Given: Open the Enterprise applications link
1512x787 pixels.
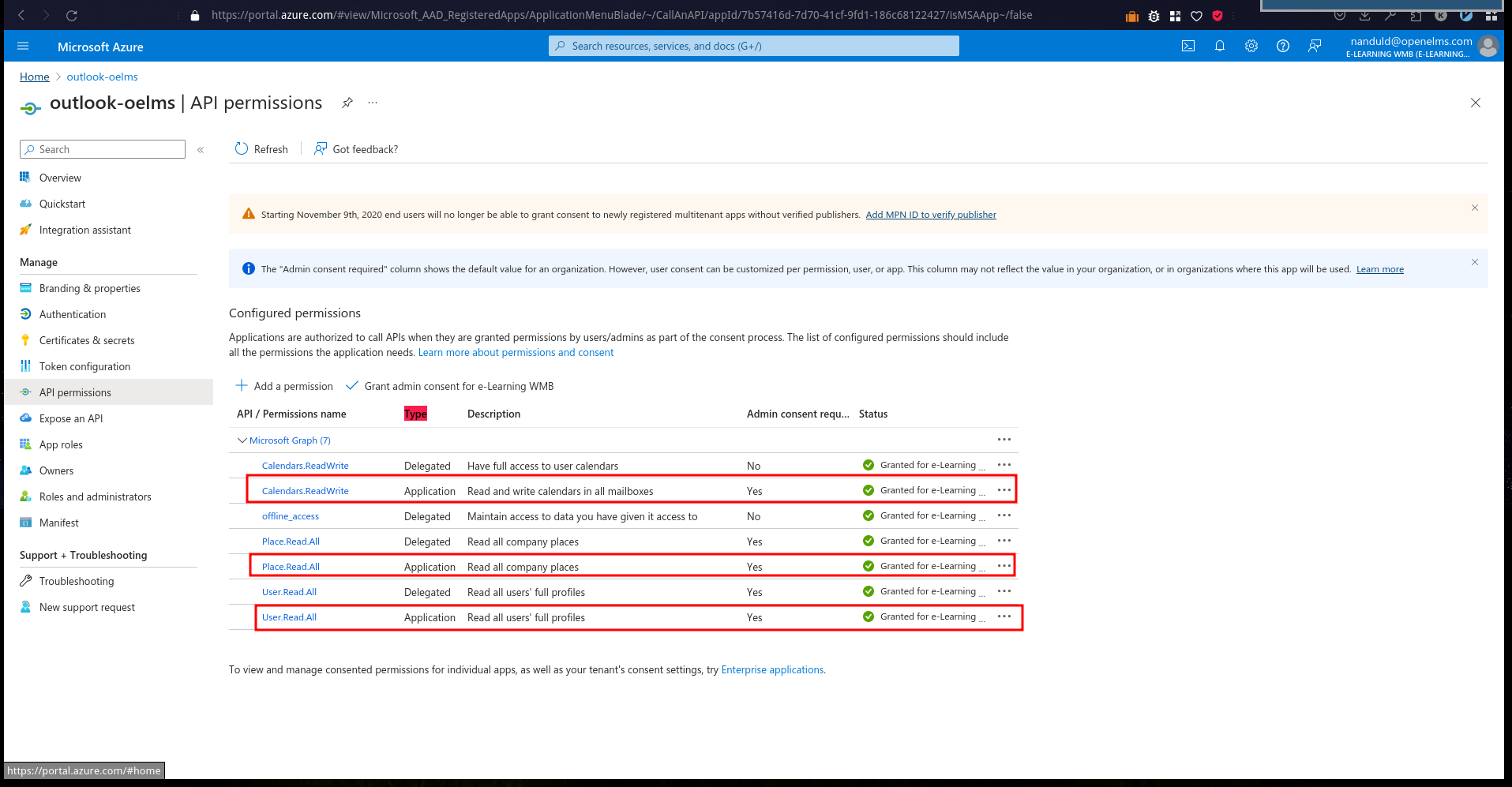Looking at the screenshot, I should coord(772,670).
